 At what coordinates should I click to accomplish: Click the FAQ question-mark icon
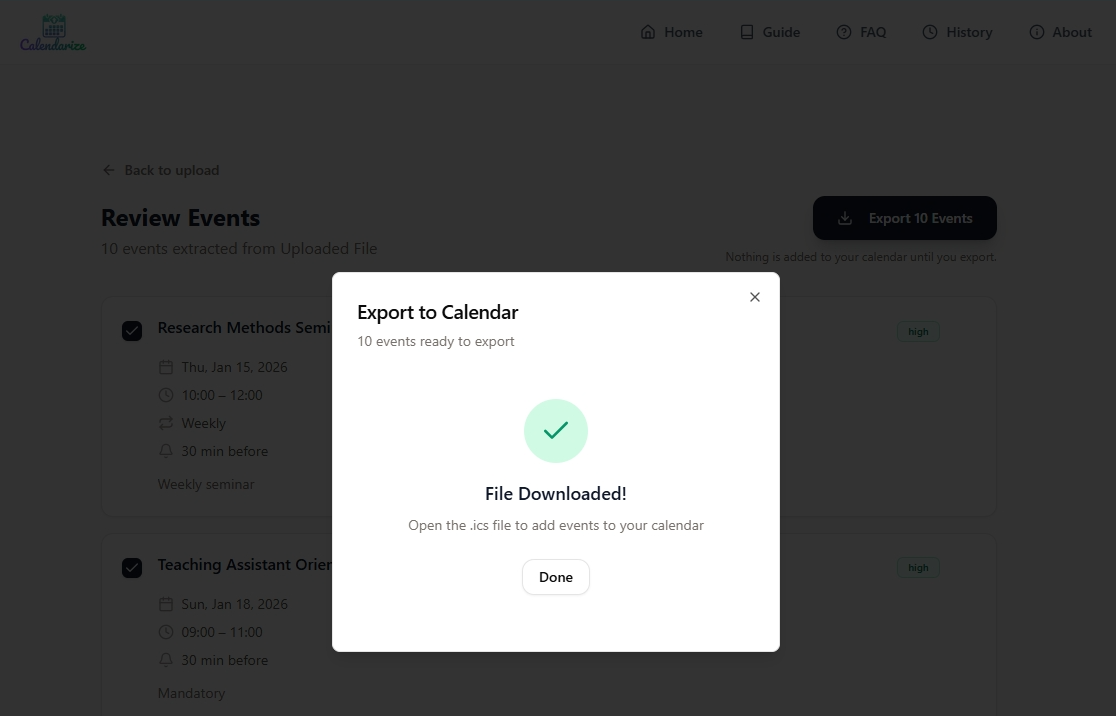[844, 32]
